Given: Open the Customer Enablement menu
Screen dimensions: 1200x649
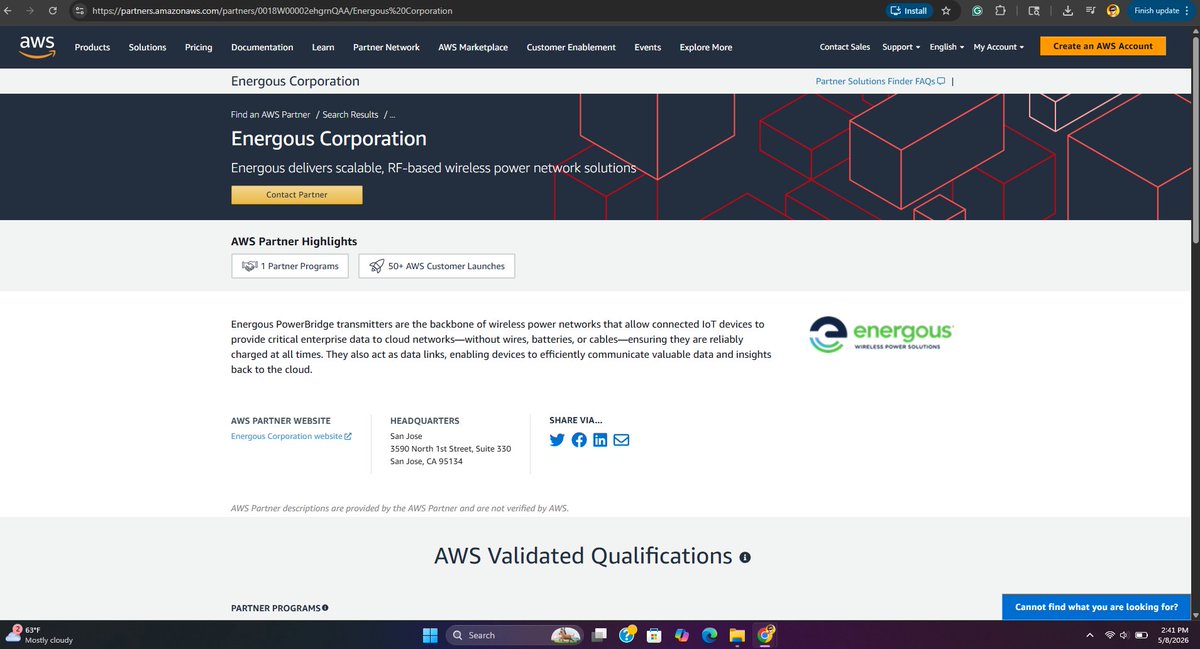Looking at the screenshot, I should point(571,47).
